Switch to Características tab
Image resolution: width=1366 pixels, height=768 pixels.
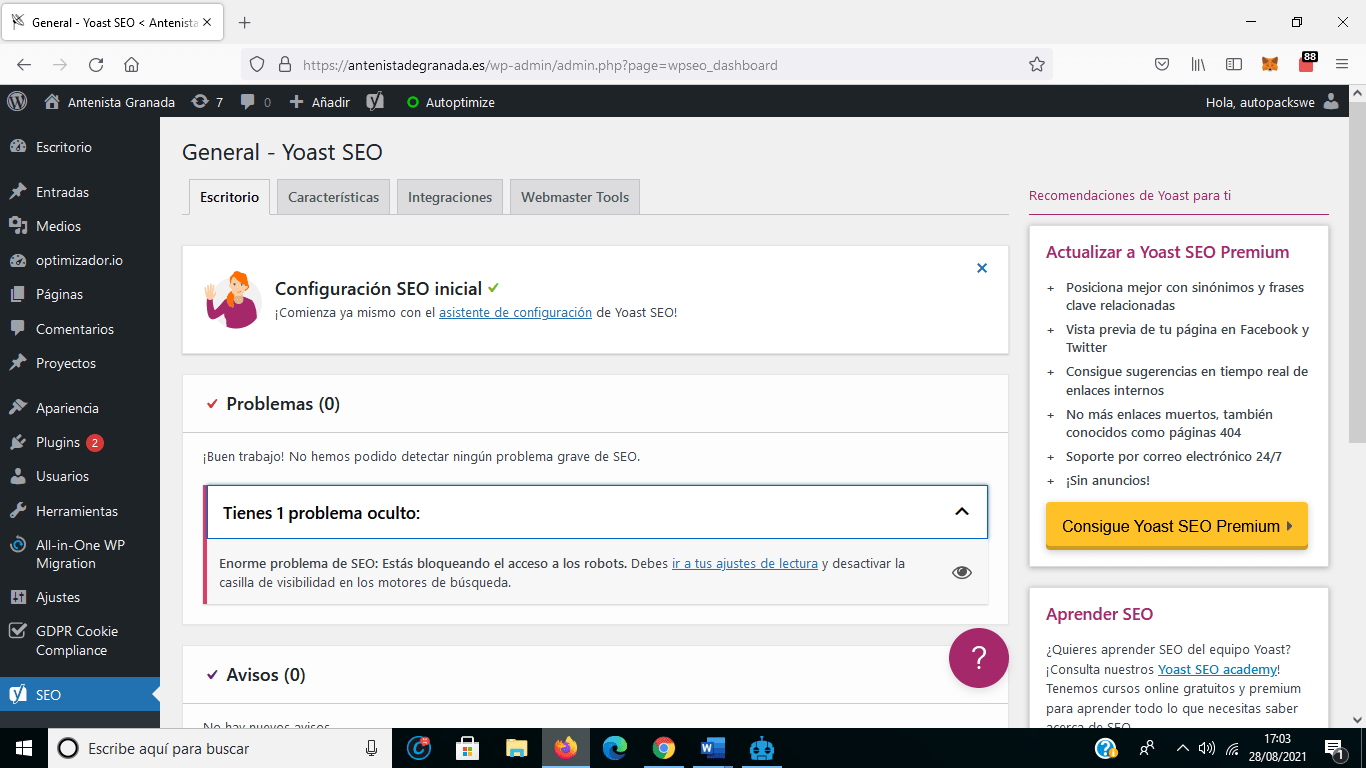[x=333, y=197]
